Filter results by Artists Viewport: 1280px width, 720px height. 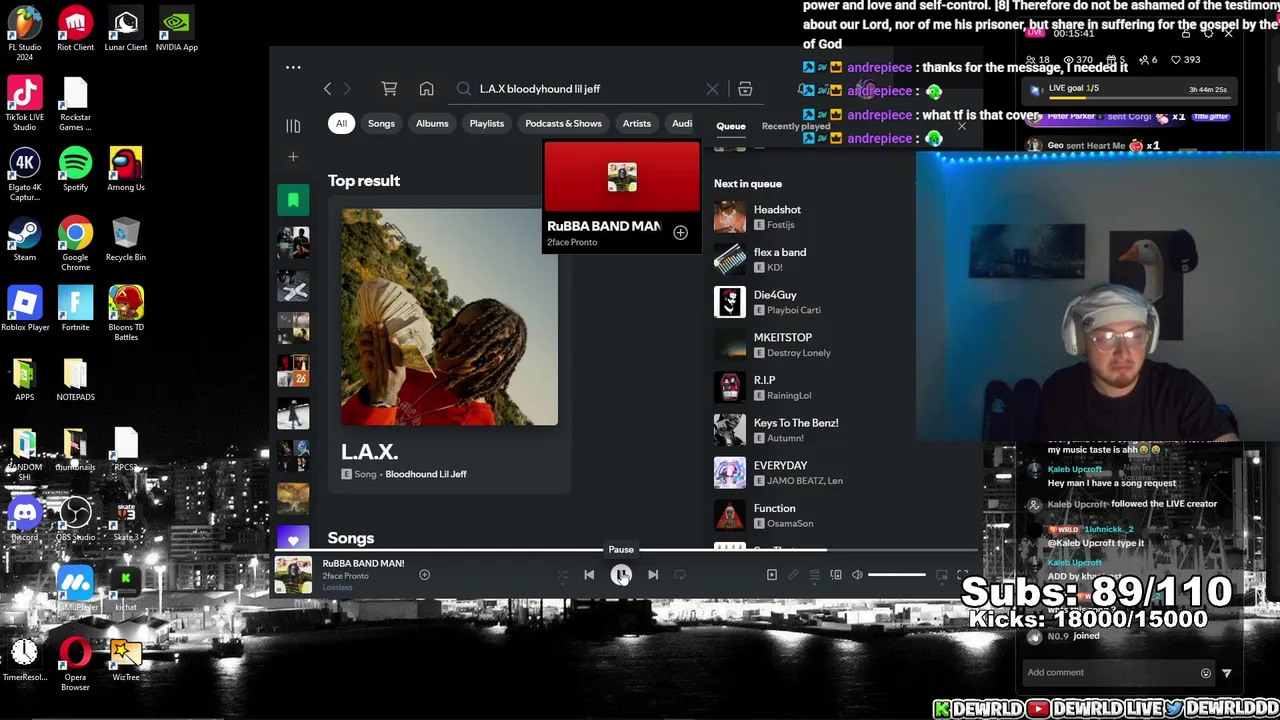click(637, 124)
